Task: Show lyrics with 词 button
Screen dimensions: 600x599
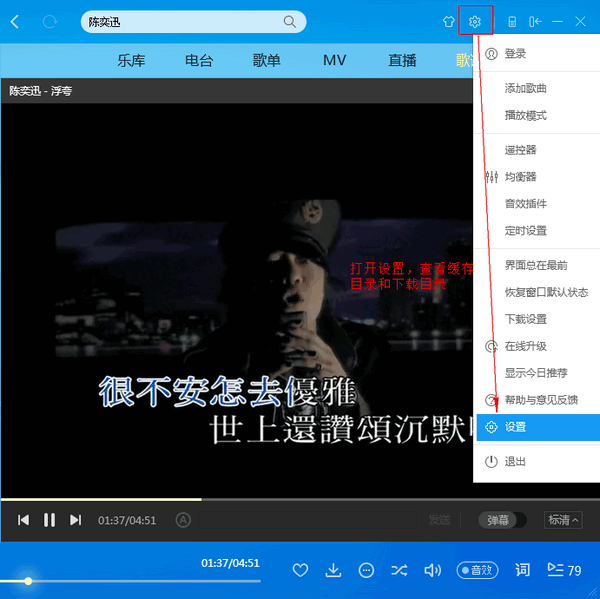Action: point(522,570)
